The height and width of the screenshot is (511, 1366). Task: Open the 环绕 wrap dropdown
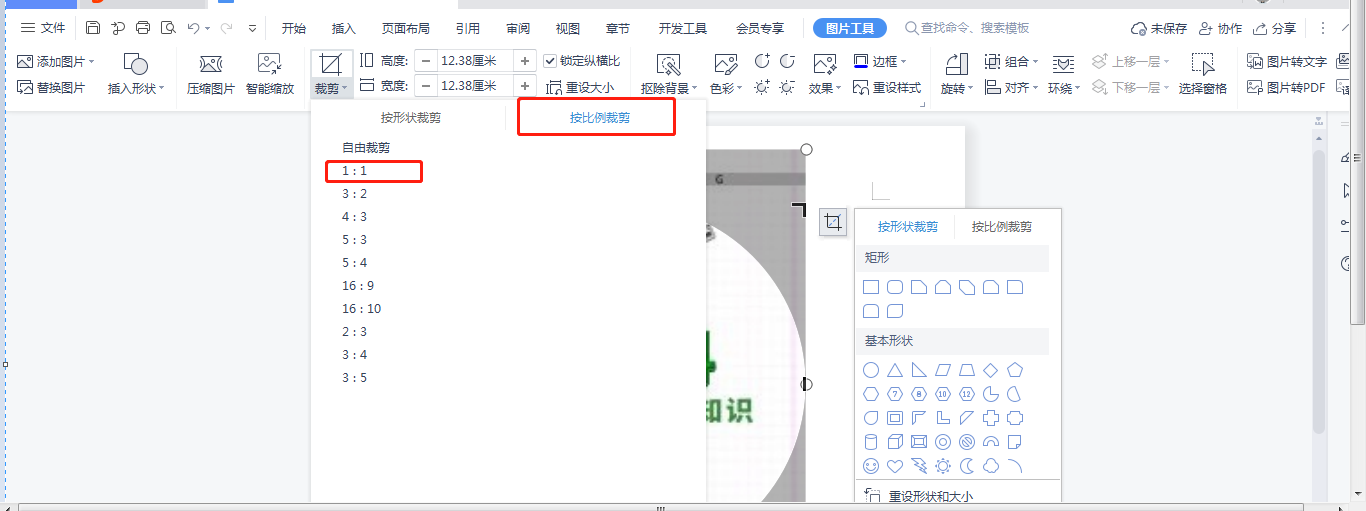[x=1077, y=89]
